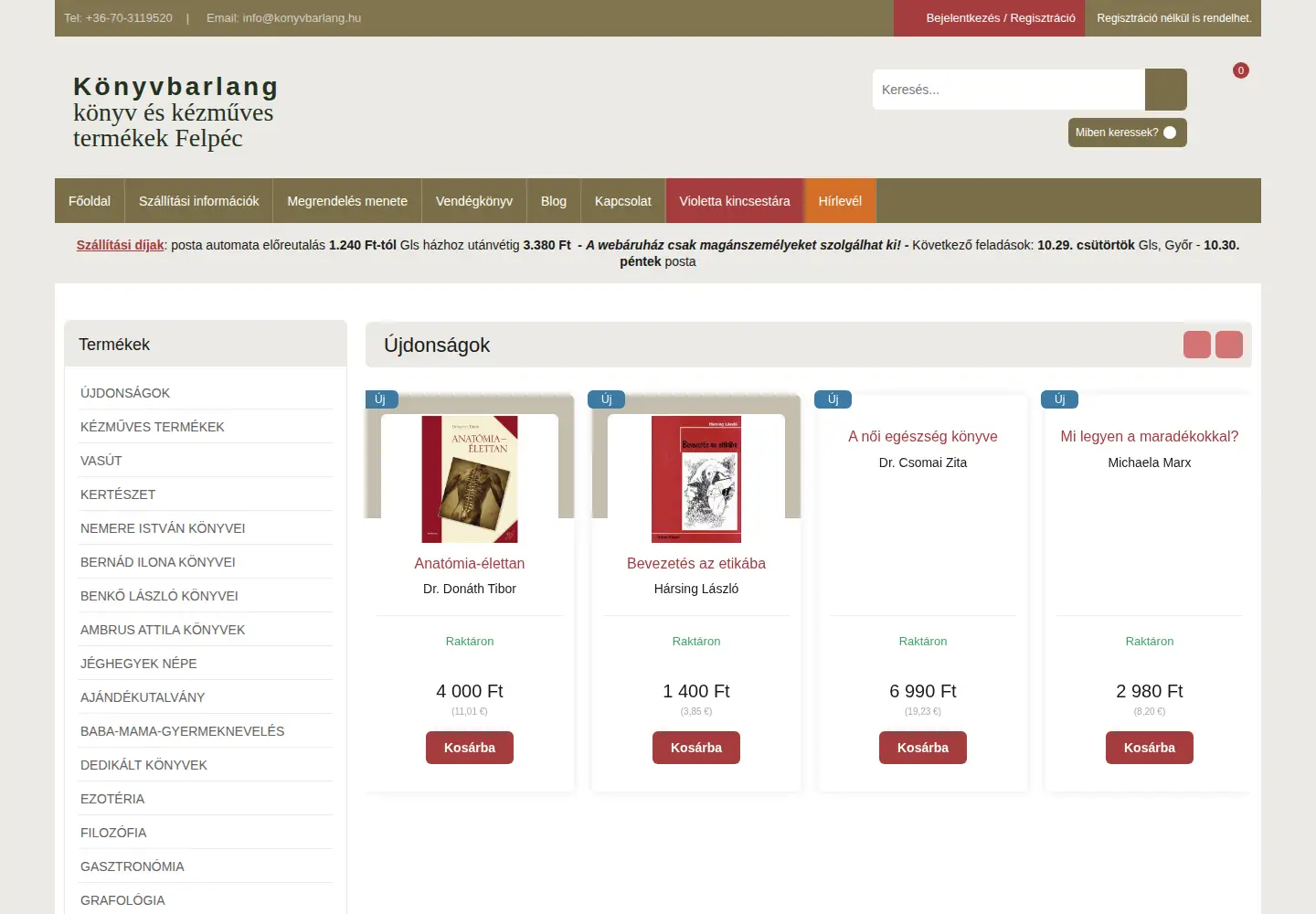Select the GASZTRONÓMIA category
1316x914 pixels.
tap(206, 866)
